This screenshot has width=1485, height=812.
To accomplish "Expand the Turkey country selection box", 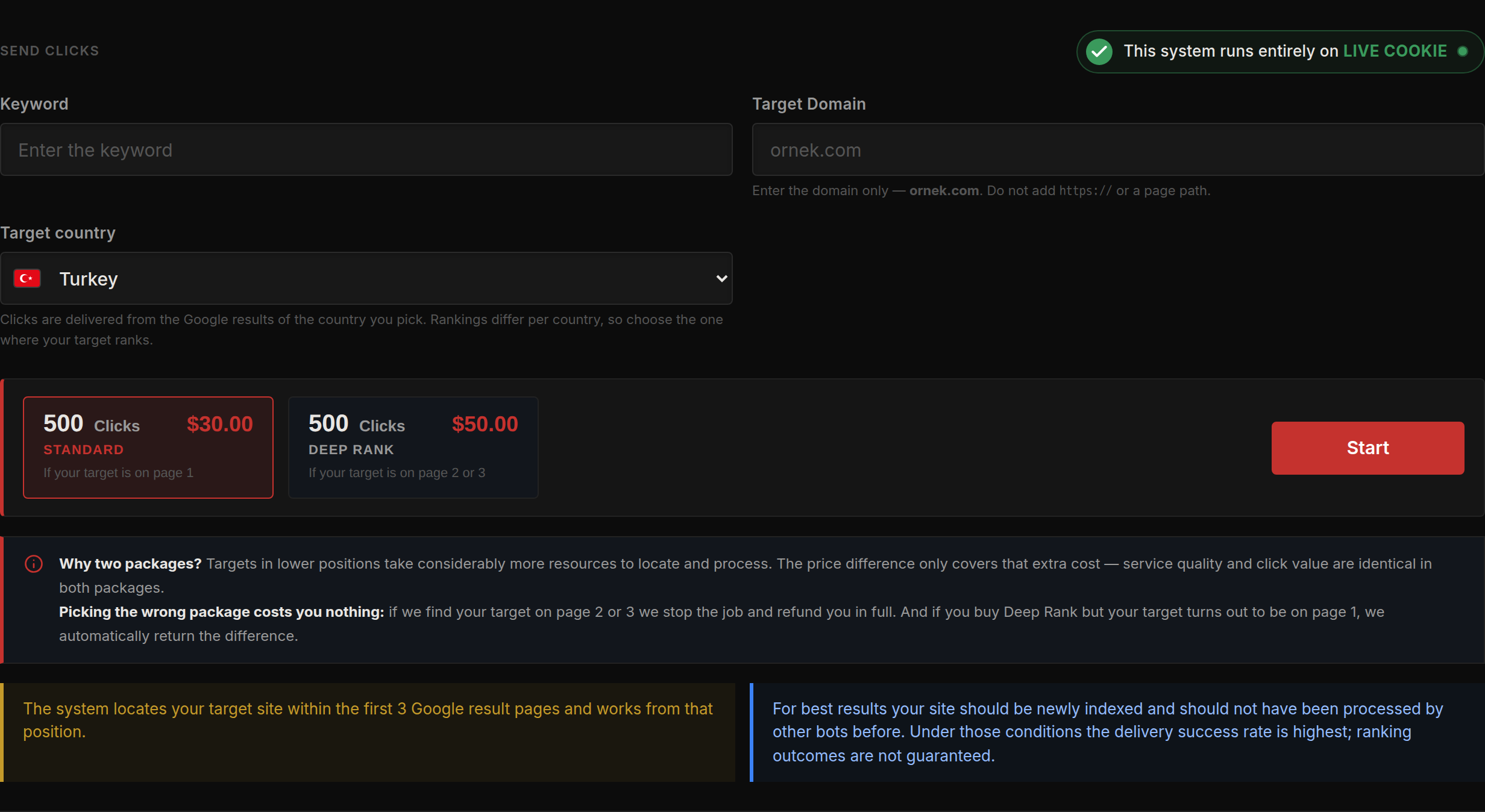I will click(366, 278).
